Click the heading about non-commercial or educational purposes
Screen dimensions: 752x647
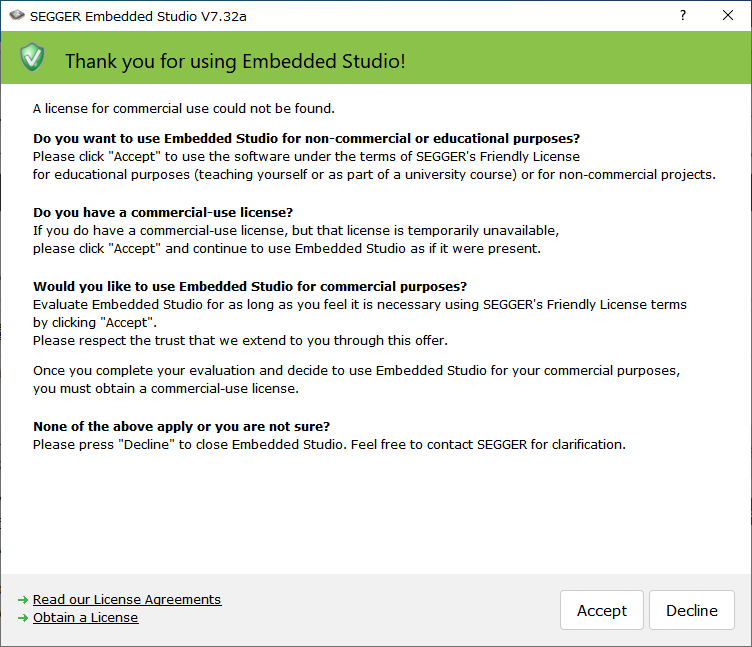pyautogui.click(x=306, y=139)
